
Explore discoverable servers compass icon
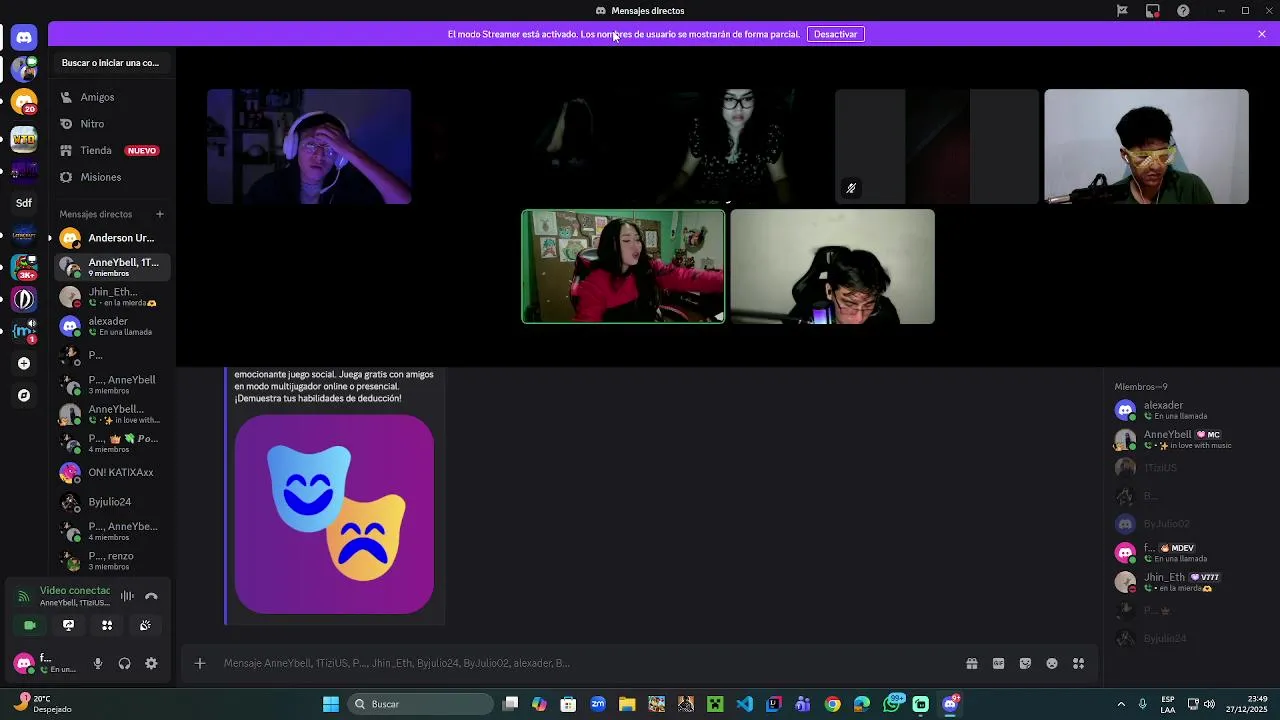(24, 395)
